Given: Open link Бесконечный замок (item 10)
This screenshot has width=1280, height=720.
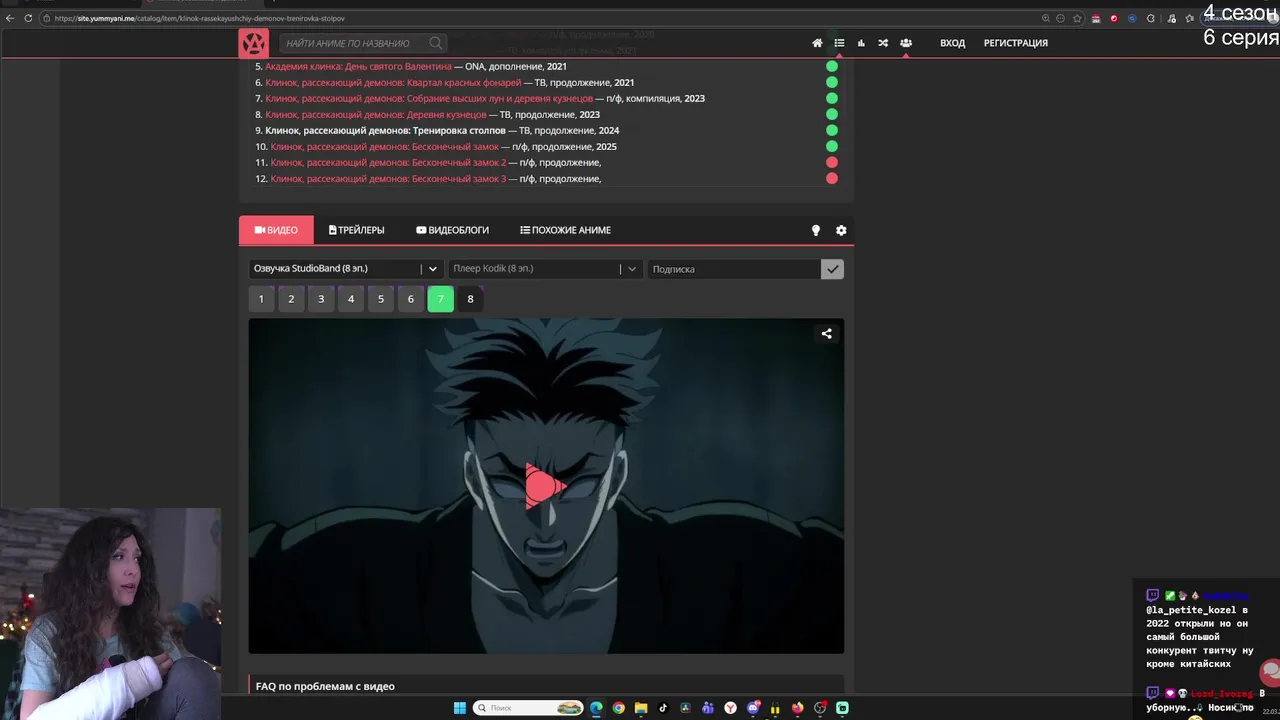Looking at the screenshot, I should (x=384, y=146).
